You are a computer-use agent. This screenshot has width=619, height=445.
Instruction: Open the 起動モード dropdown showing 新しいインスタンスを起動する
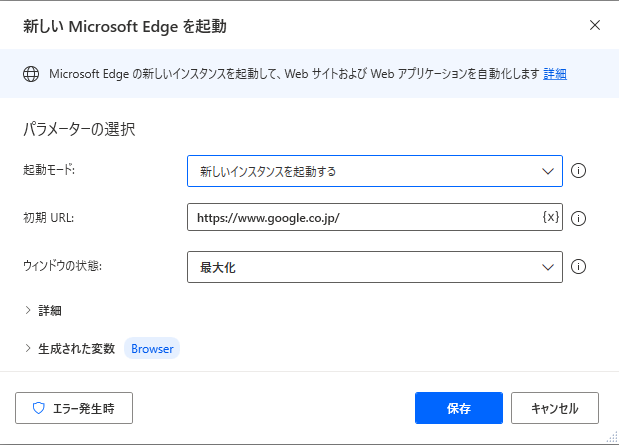point(375,171)
